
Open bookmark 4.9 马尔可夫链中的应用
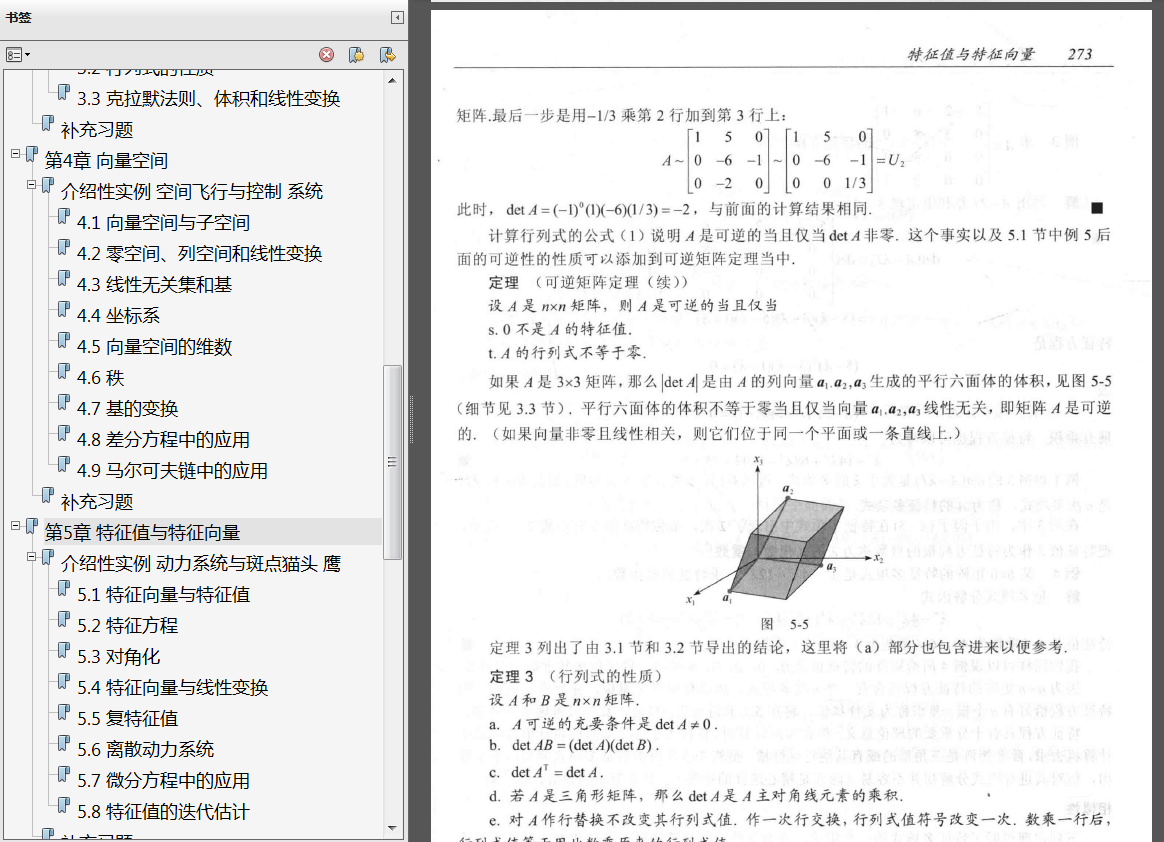click(x=172, y=471)
